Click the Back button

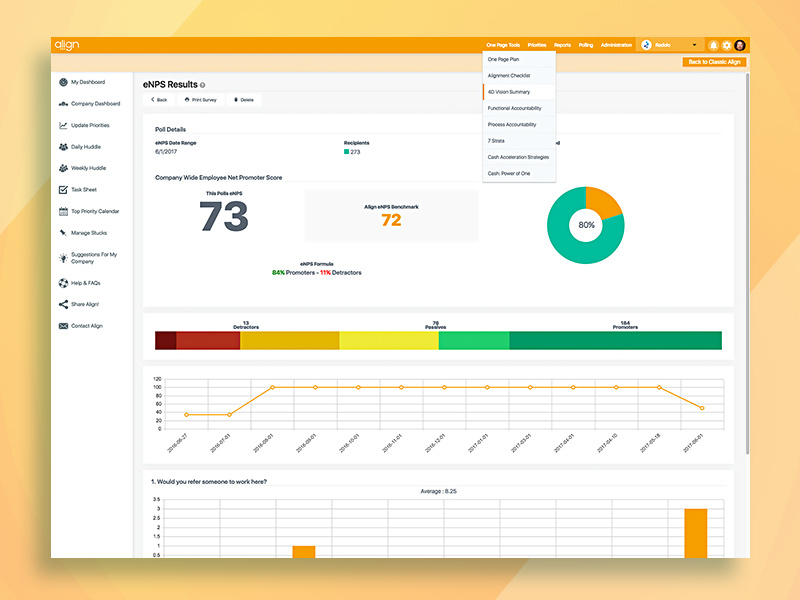coord(159,100)
